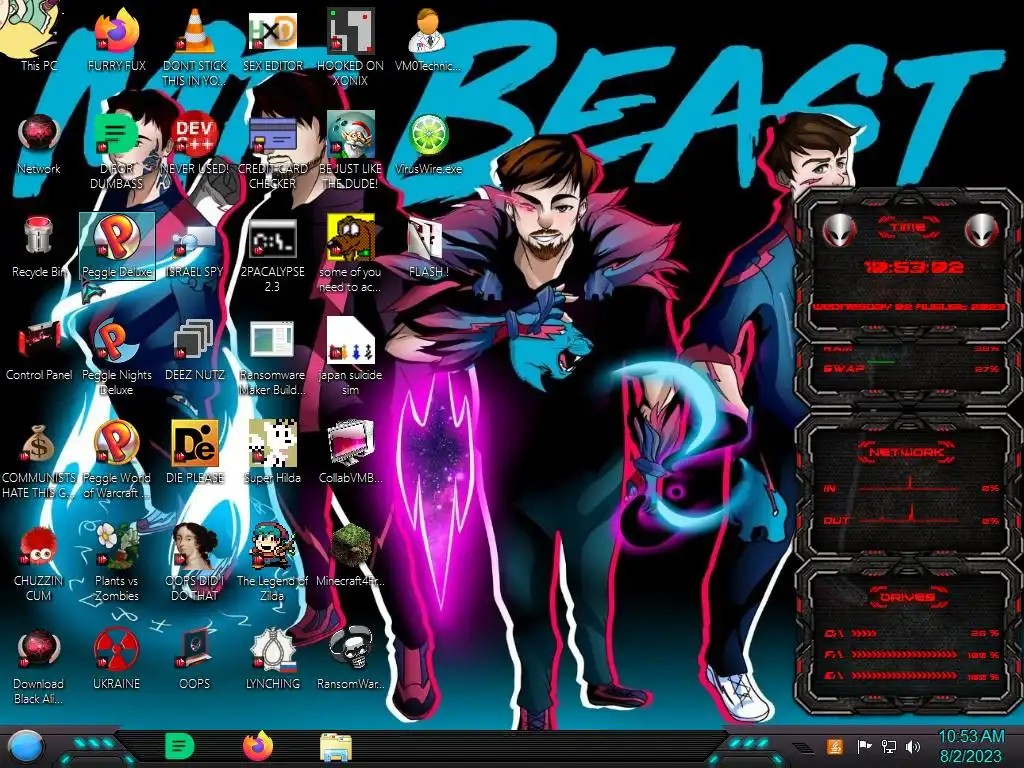The width and height of the screenshot is (1024, 768).
Task: Open the orange tray icon in system tray
Action: [x=834, y=746]
